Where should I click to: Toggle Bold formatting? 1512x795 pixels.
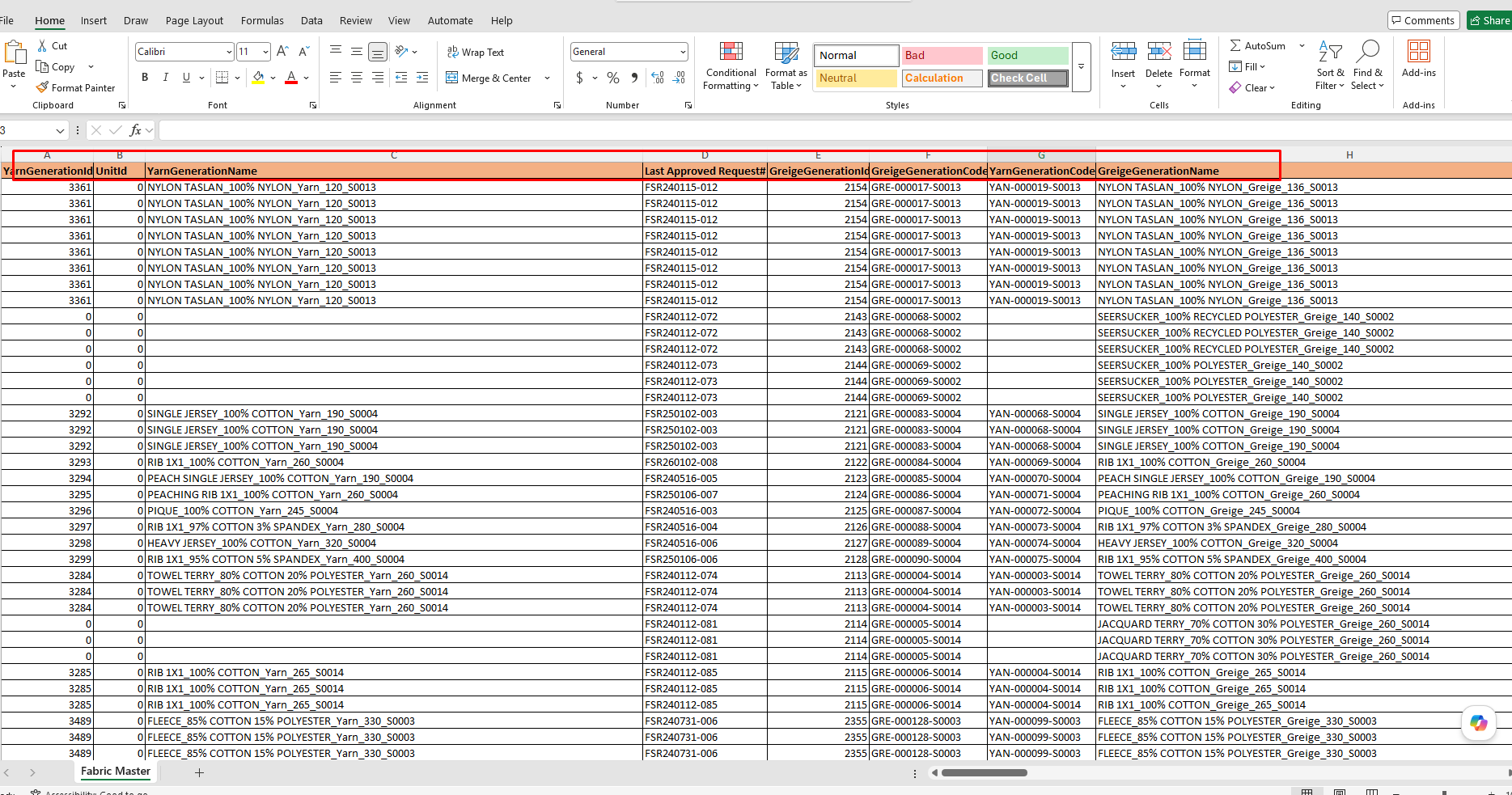[x=145, y=78]
